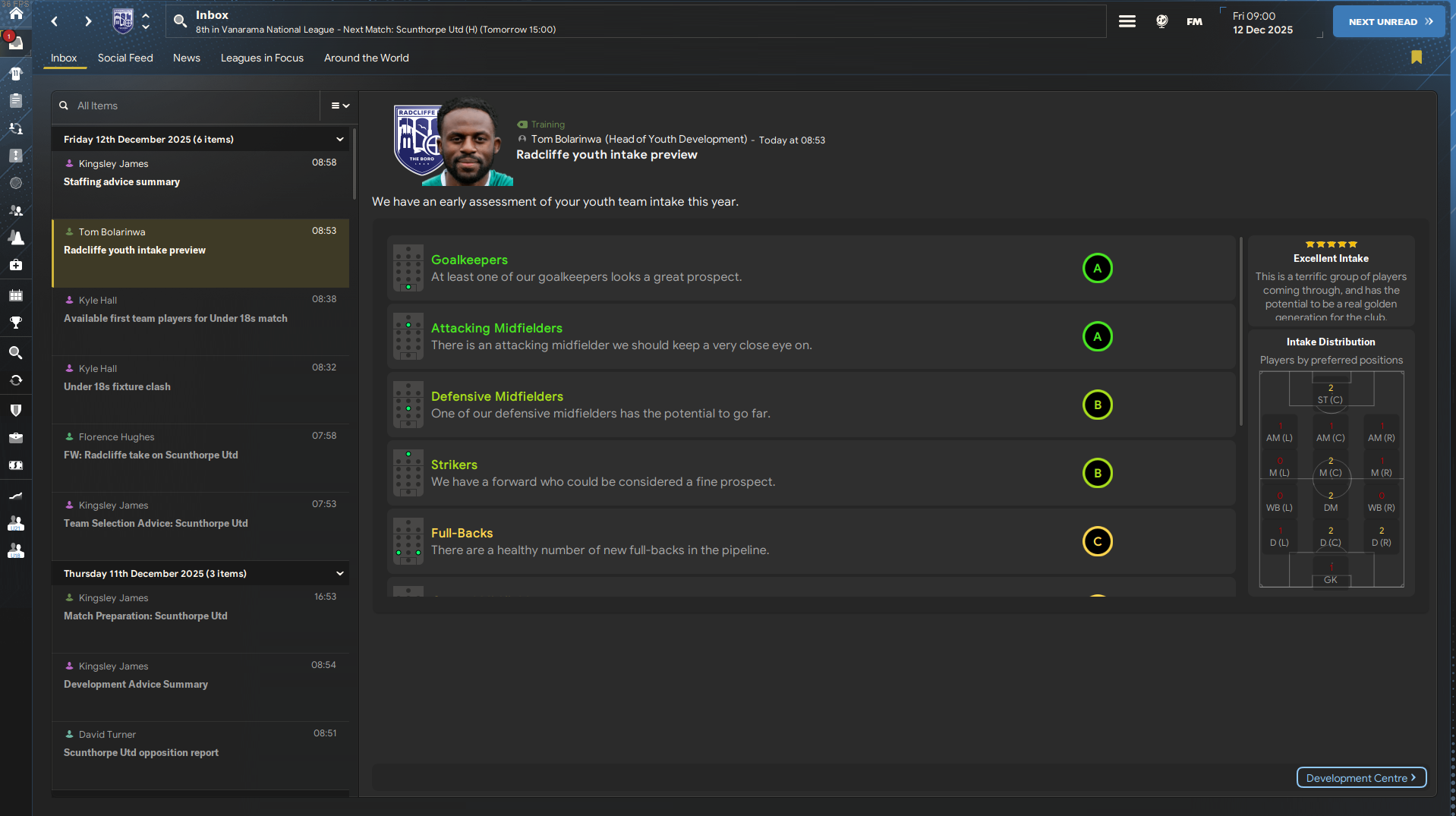Click the intake categories list scrollbar
Viewport: 1456px width, 816px height.
(1241, 332)
